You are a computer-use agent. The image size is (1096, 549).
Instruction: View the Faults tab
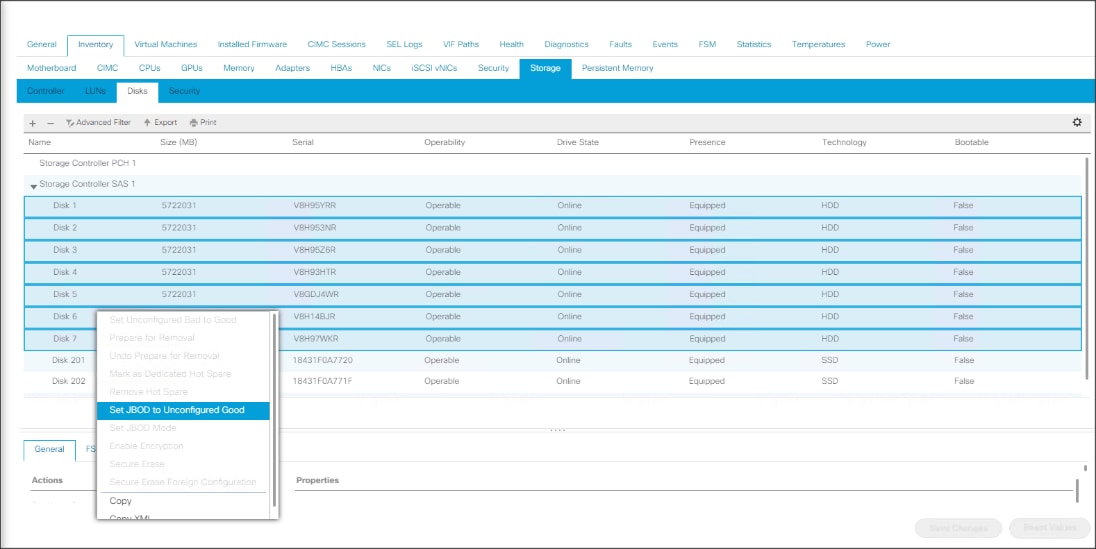click(x=620, y=44)
